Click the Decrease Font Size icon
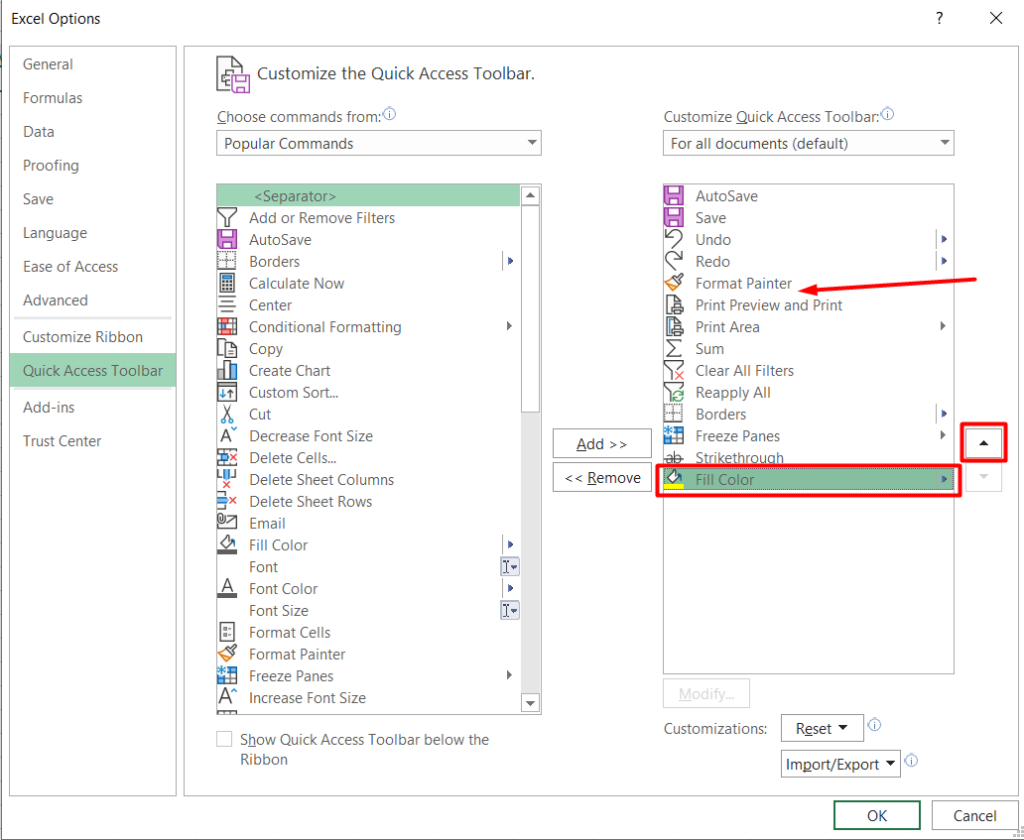The width and height of the screenshot is (1024, 840). (x=227, y=436)
